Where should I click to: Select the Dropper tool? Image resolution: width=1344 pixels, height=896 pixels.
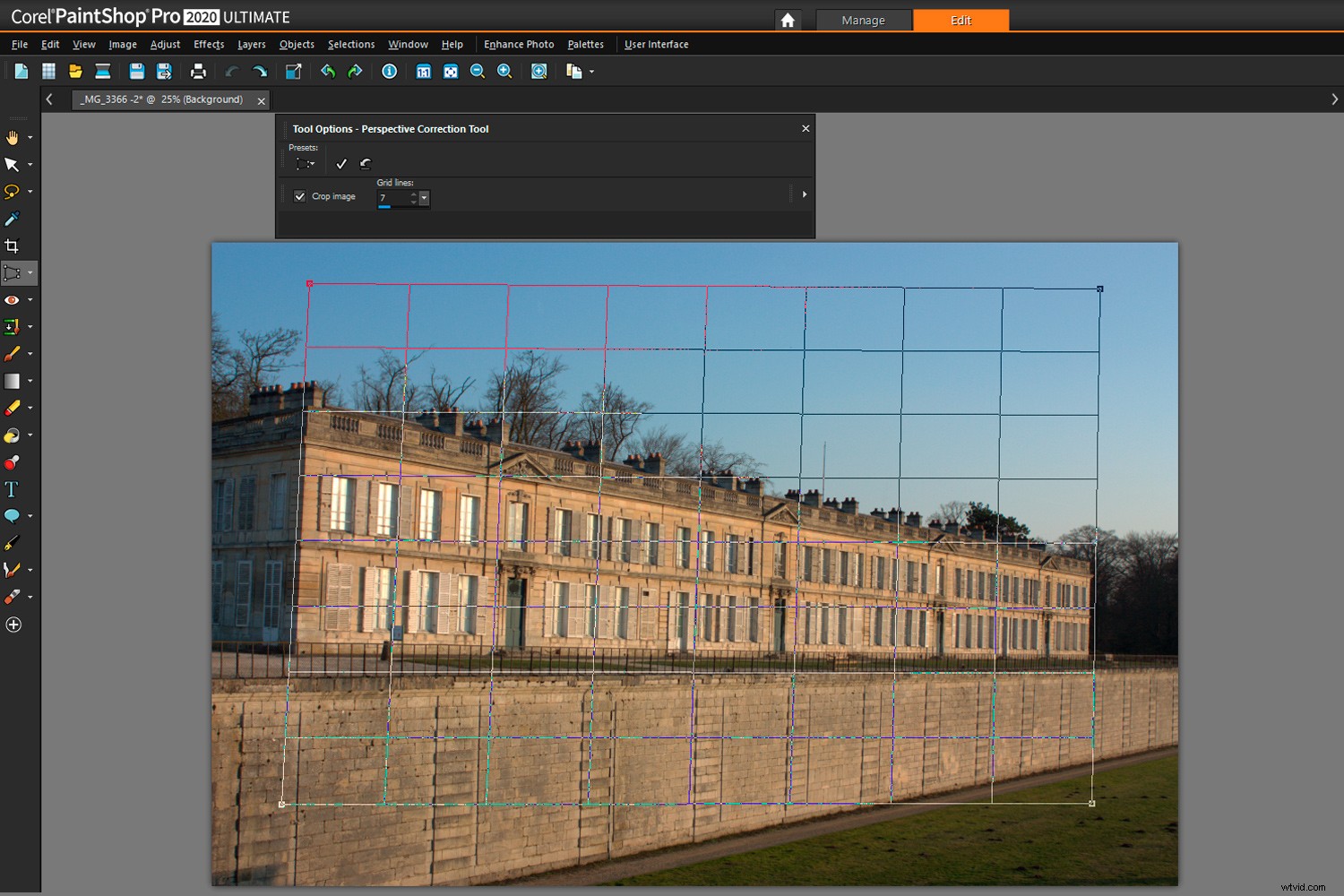tap(13, 219)
